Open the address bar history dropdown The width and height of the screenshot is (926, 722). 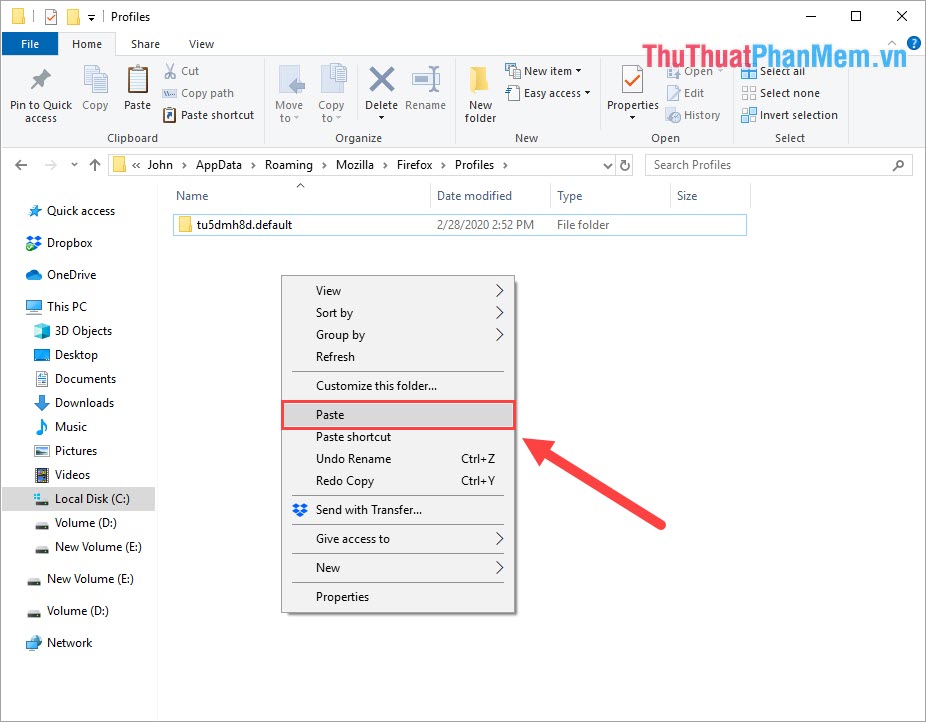point(608,164)
